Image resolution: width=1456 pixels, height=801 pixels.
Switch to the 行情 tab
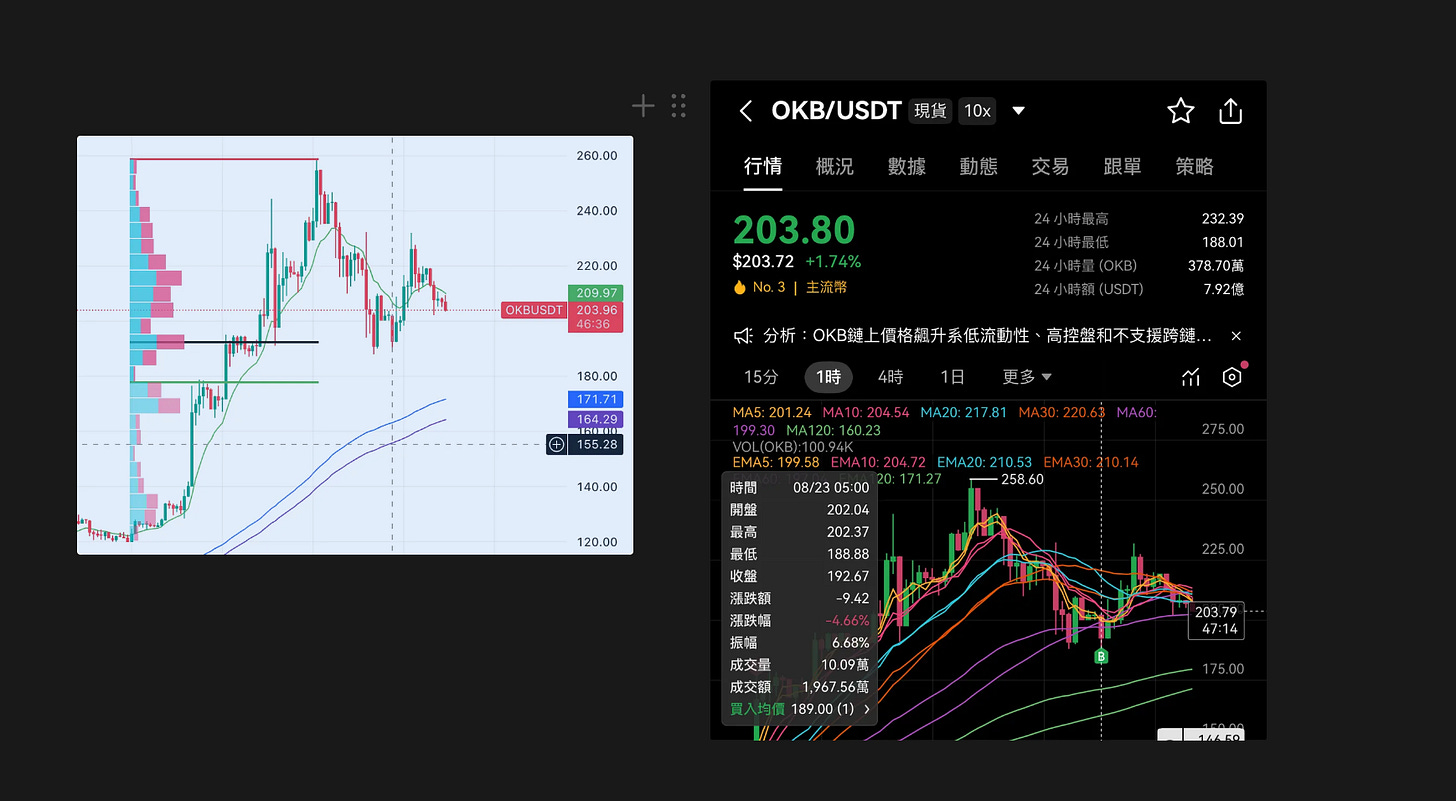tap(763, 167)
